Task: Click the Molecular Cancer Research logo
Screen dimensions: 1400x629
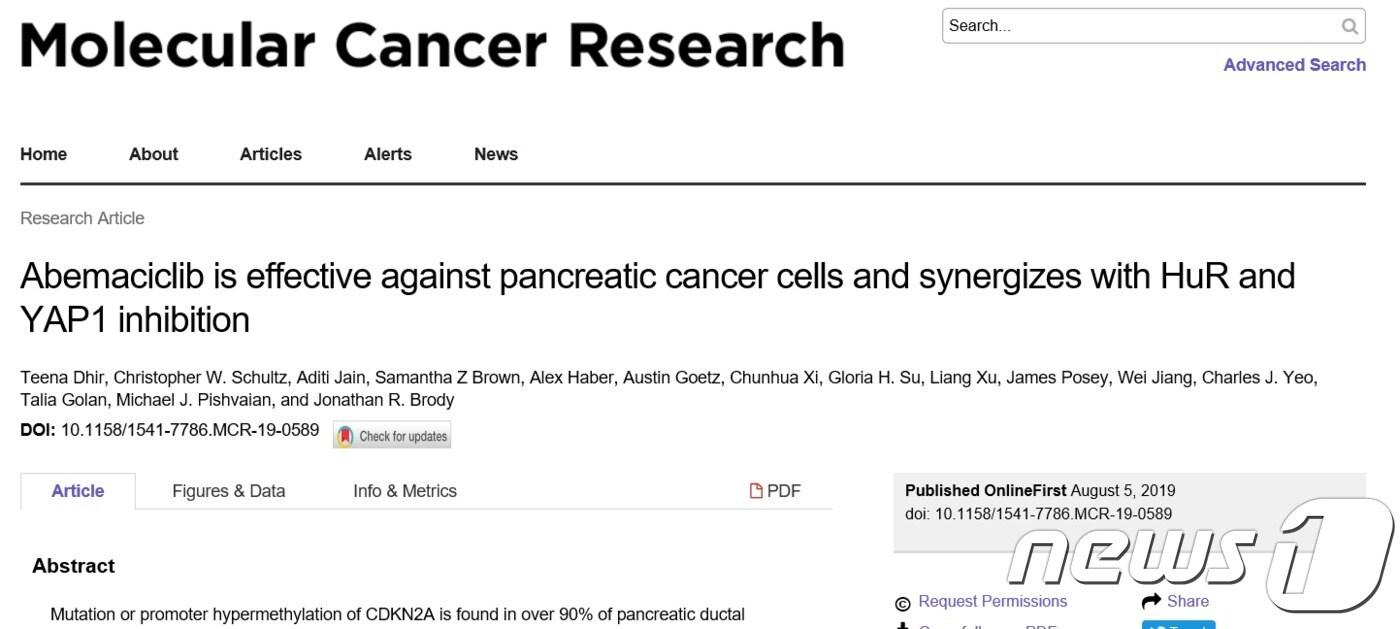Action: (432, 45)
